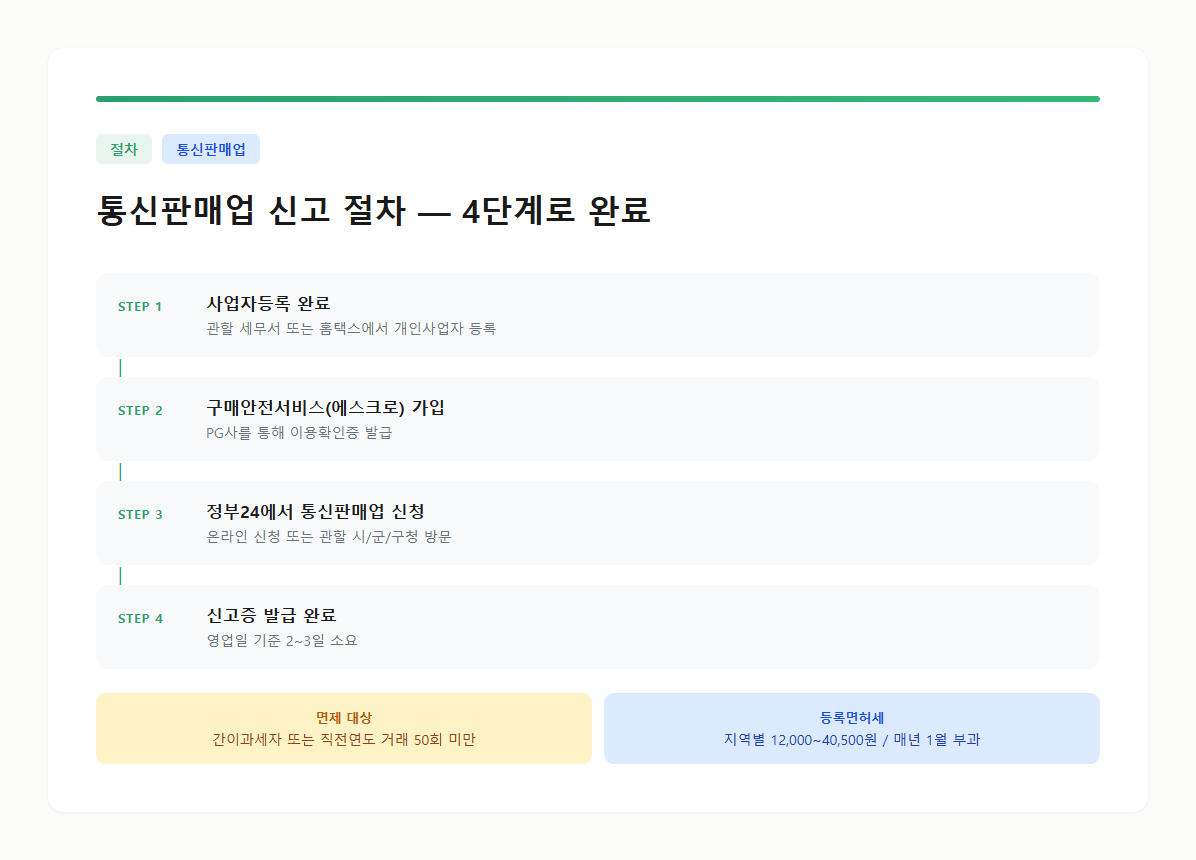
Task: Toggle the 신고증 발급 완료 step card
Action: [x=597, y=627]
